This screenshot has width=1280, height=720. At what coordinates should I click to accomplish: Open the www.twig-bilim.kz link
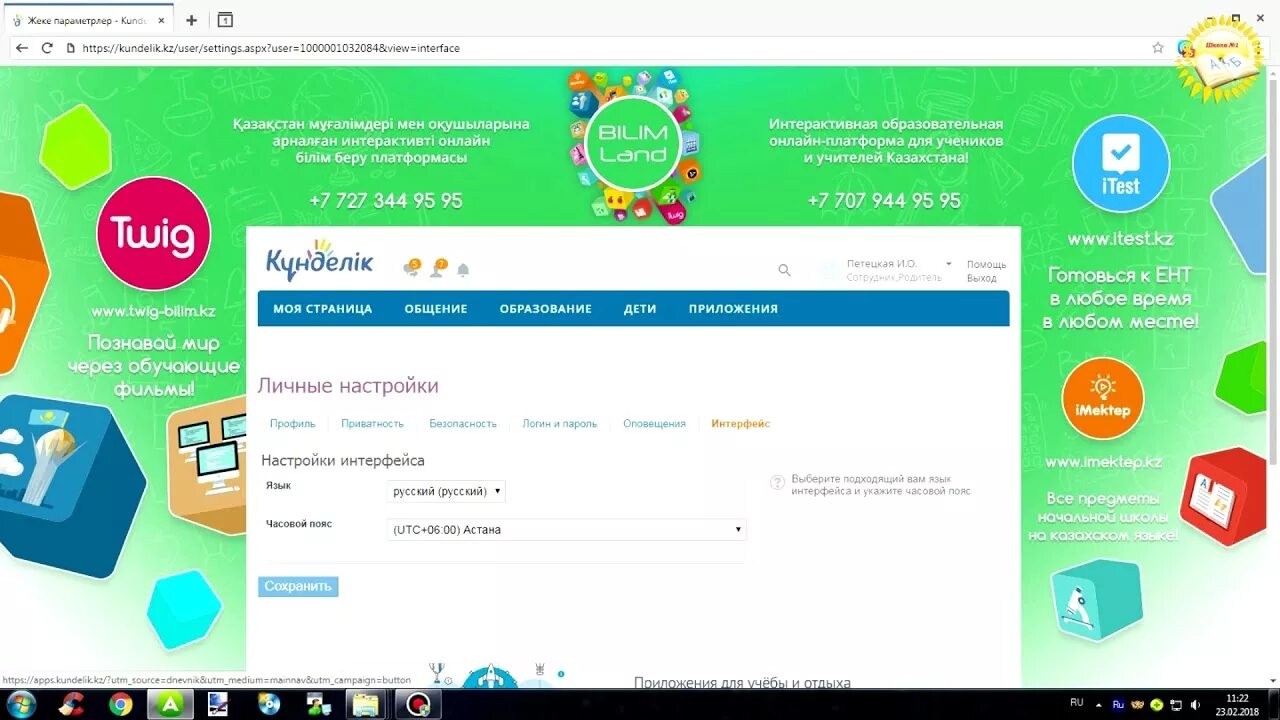pos(153,311)
